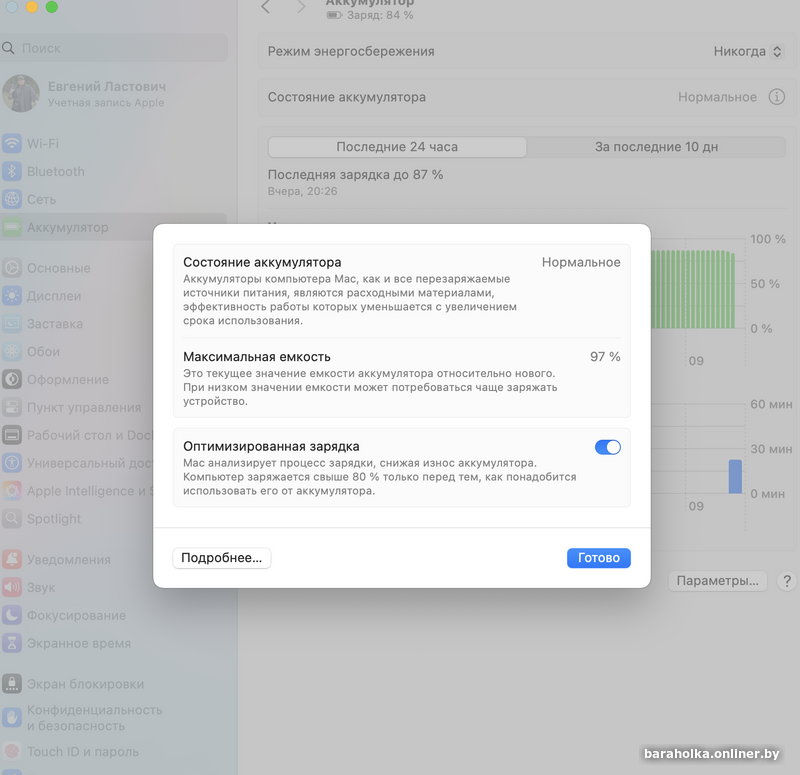Select Экран блокировки label in sidebar

point(85,684)
